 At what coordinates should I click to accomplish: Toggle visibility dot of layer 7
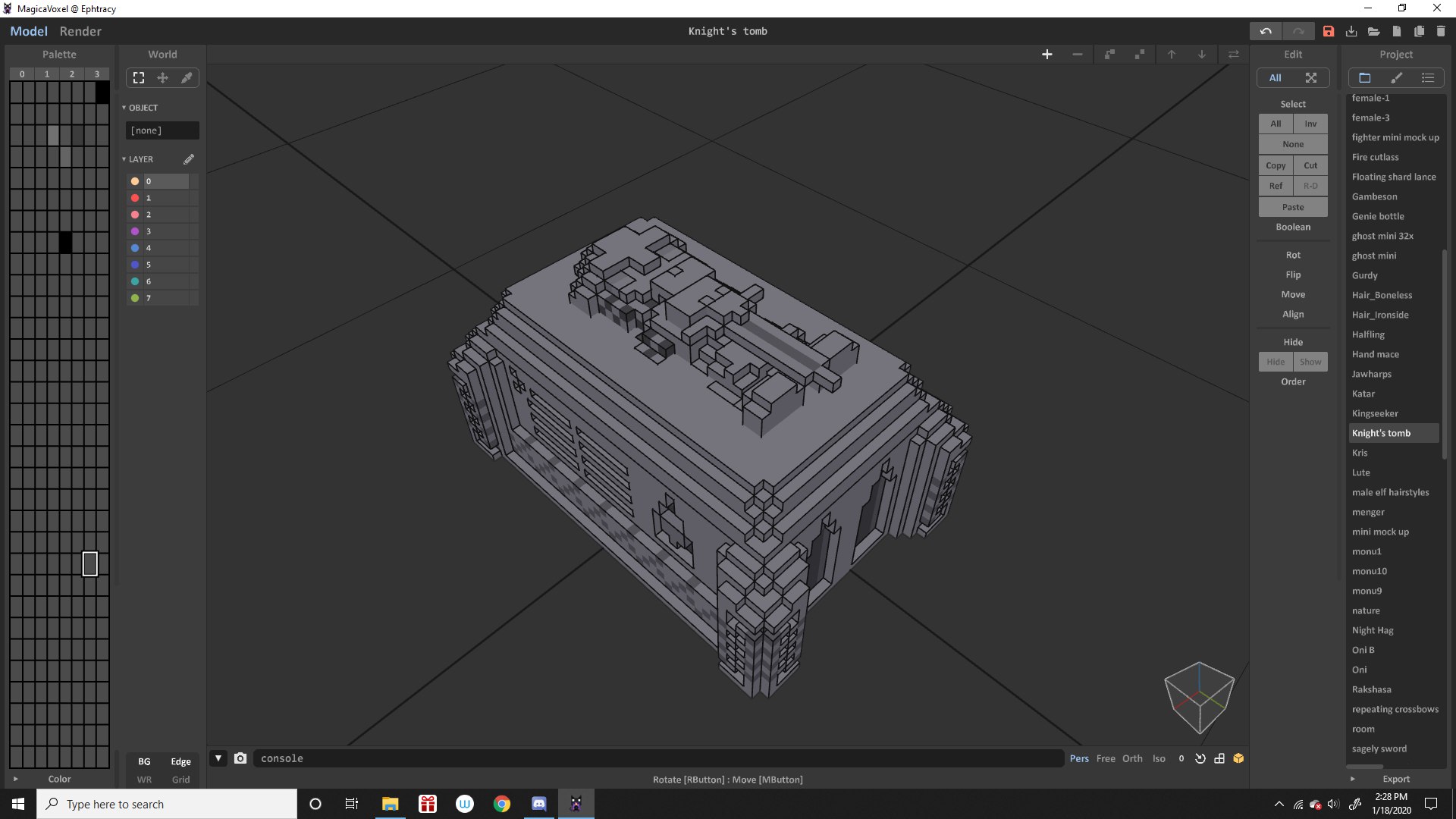pyautogui.click(x=135, y=298)
